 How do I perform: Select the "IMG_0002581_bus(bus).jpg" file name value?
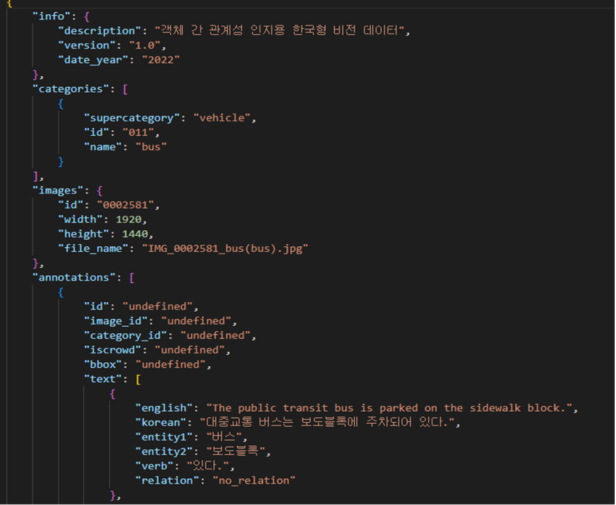[225, 249]
